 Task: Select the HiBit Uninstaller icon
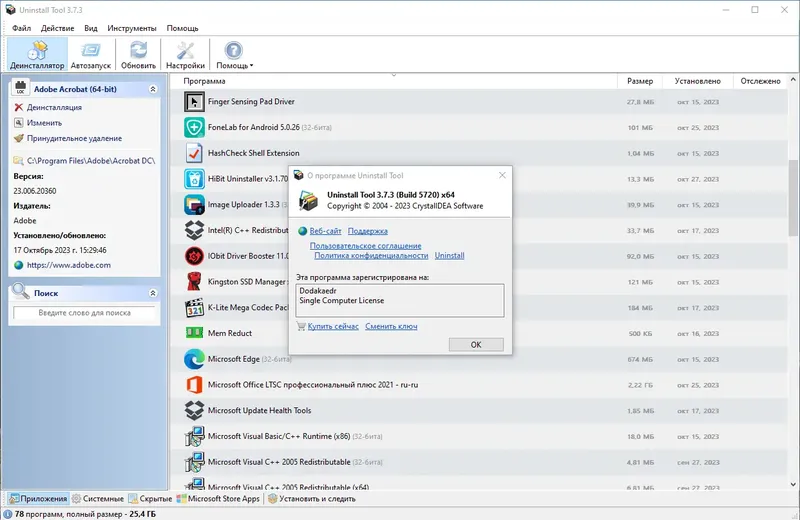pos(194,179)
